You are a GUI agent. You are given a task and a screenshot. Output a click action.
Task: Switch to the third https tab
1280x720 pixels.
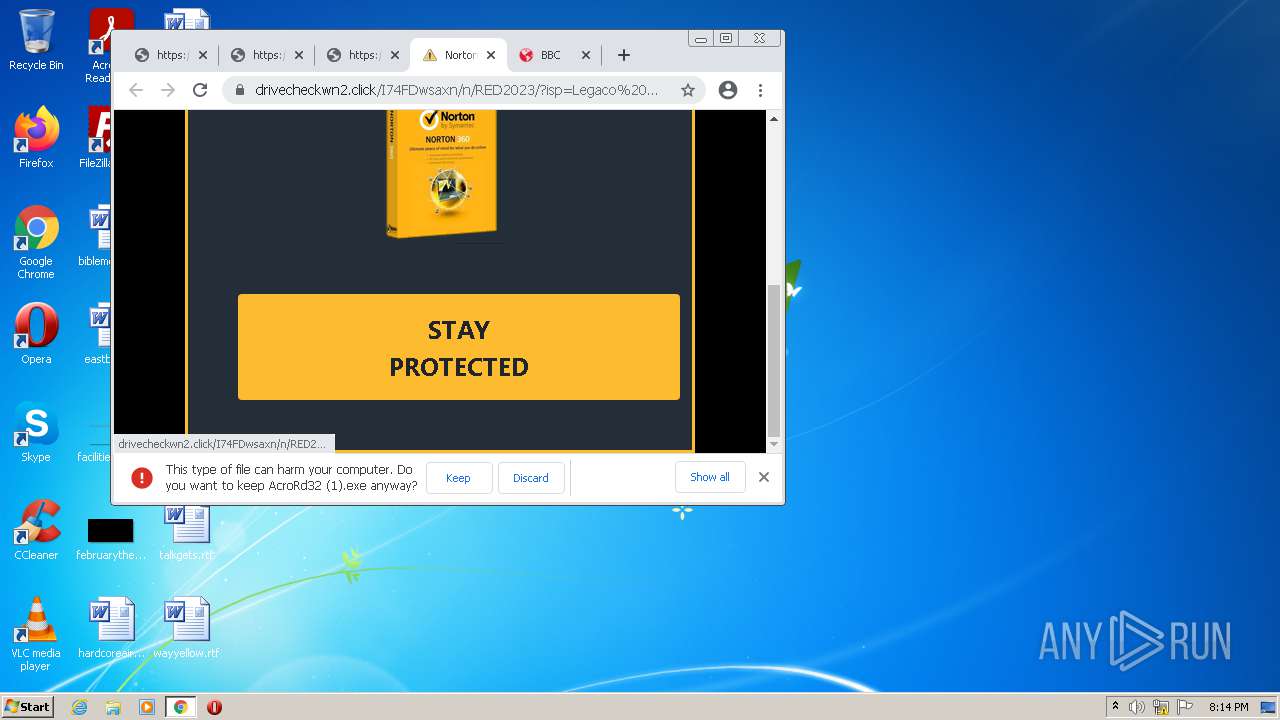pos(362,55)
